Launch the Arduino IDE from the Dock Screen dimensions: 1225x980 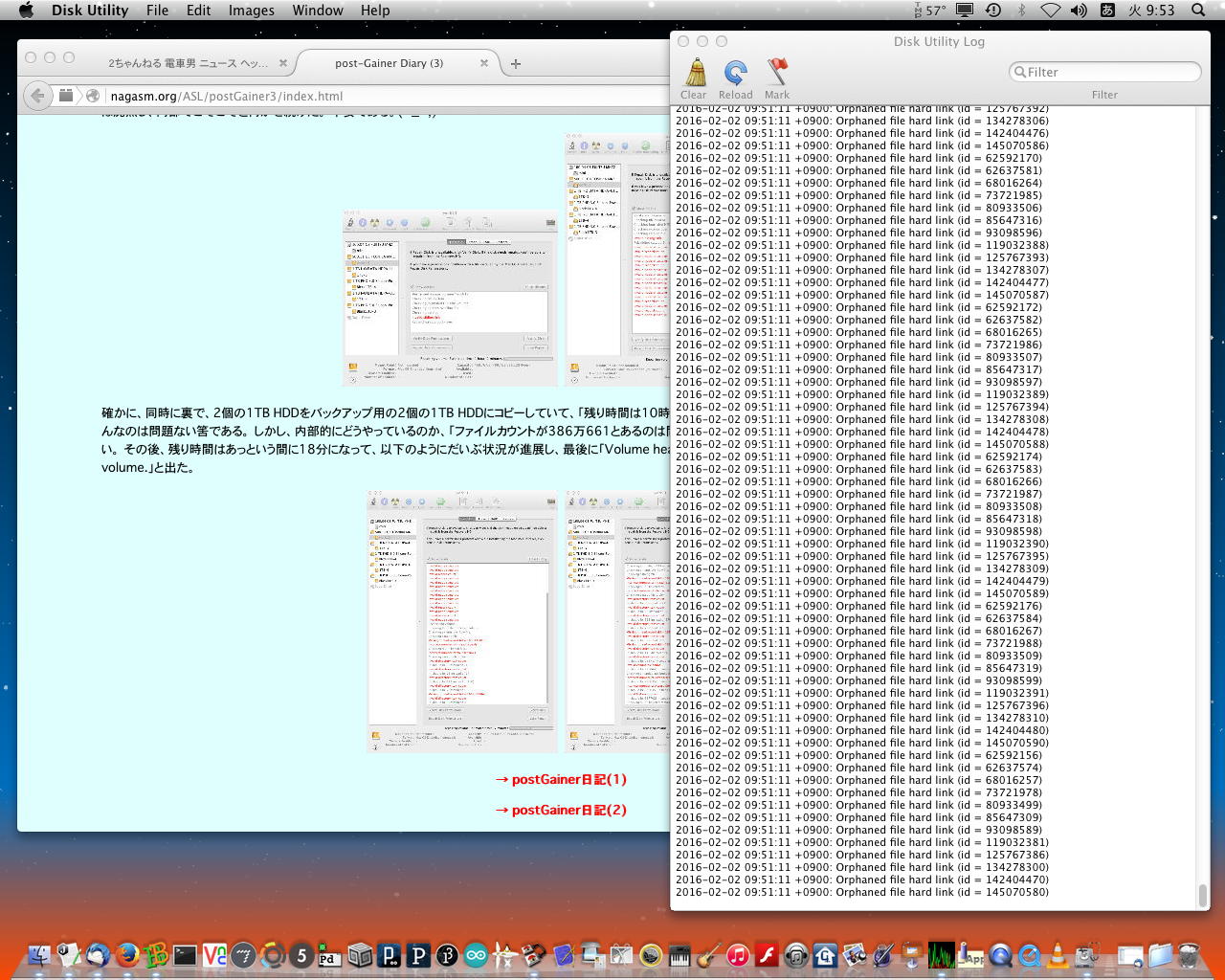click(x=476, y=954)
